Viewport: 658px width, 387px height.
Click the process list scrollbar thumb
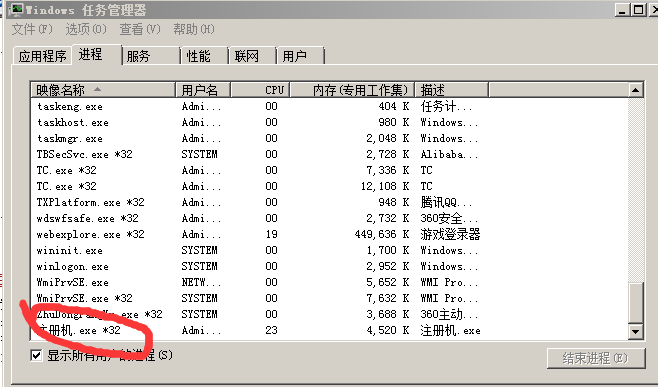pos(636,302)
